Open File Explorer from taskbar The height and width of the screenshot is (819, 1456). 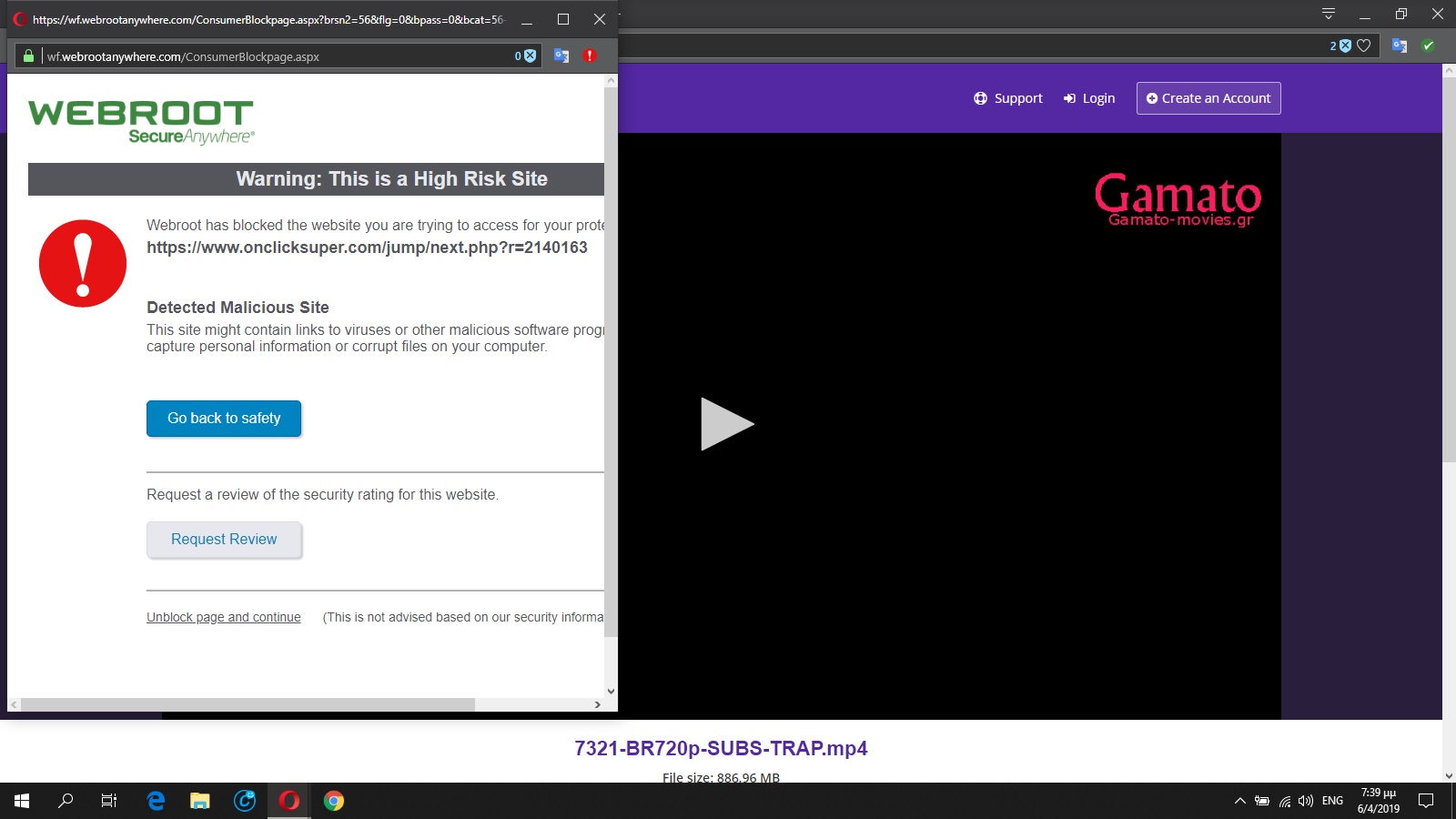(200, 801)
